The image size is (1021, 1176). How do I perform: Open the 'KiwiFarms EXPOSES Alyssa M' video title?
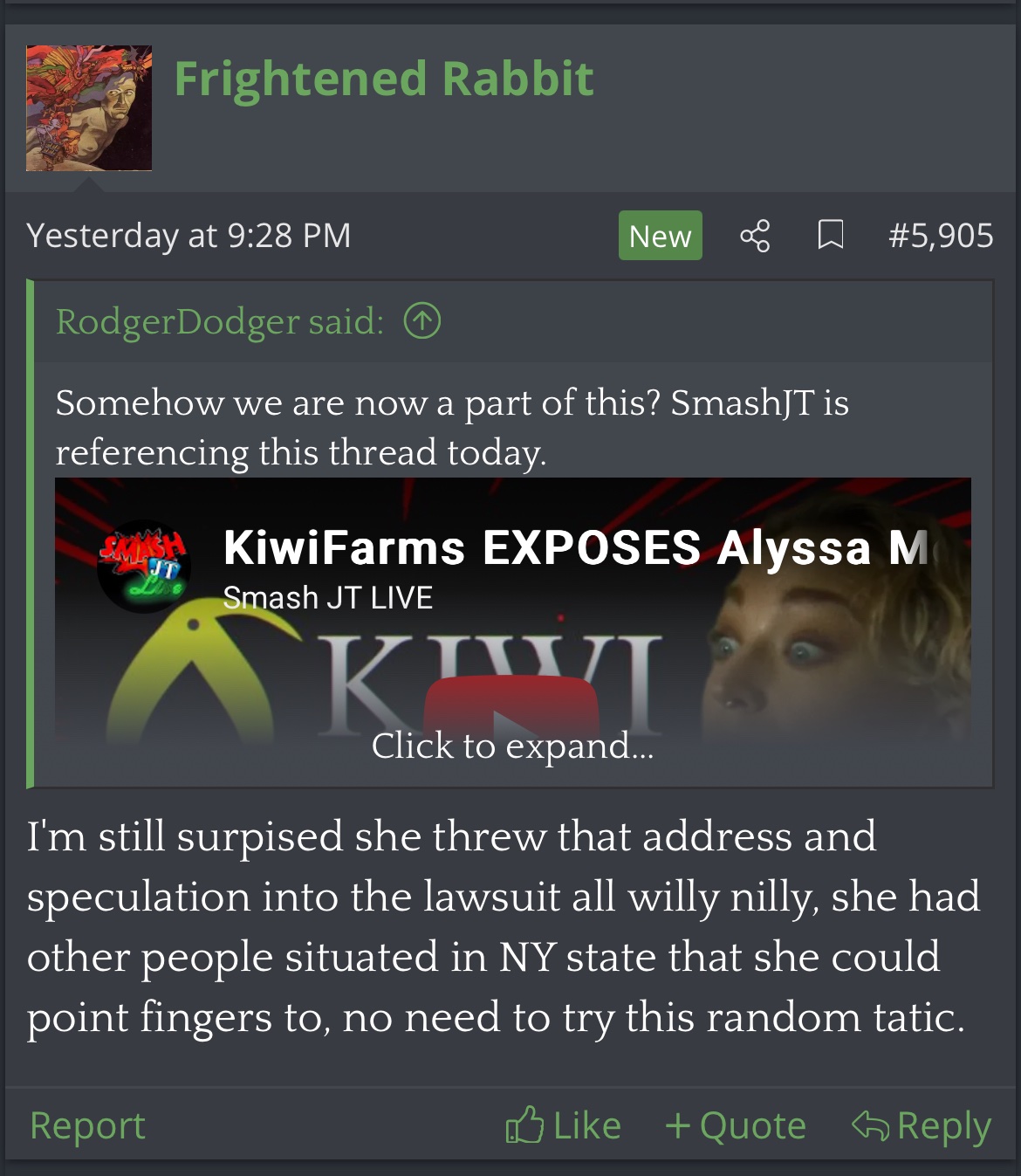pos(576,547)
